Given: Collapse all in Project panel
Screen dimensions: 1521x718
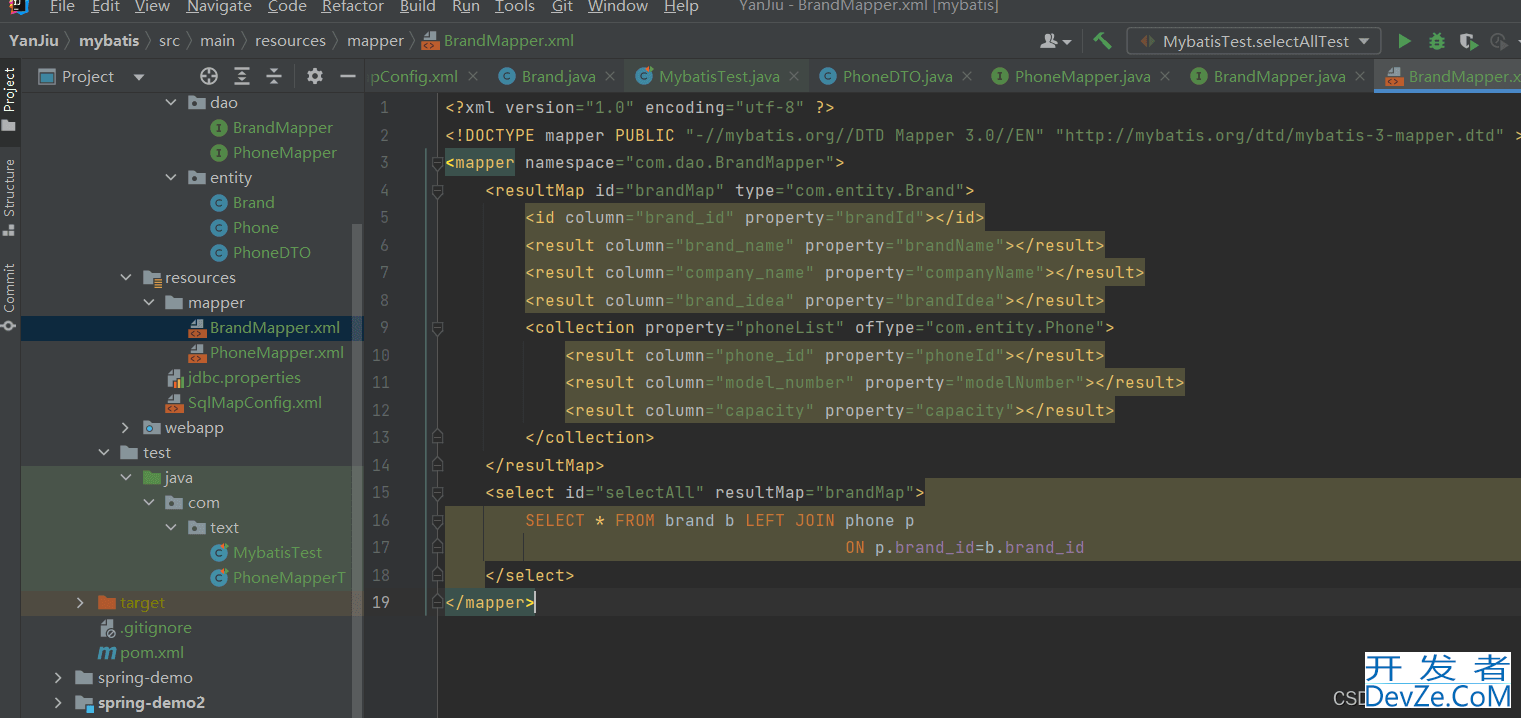Looking at the screenshot, I should click(274, 76).
